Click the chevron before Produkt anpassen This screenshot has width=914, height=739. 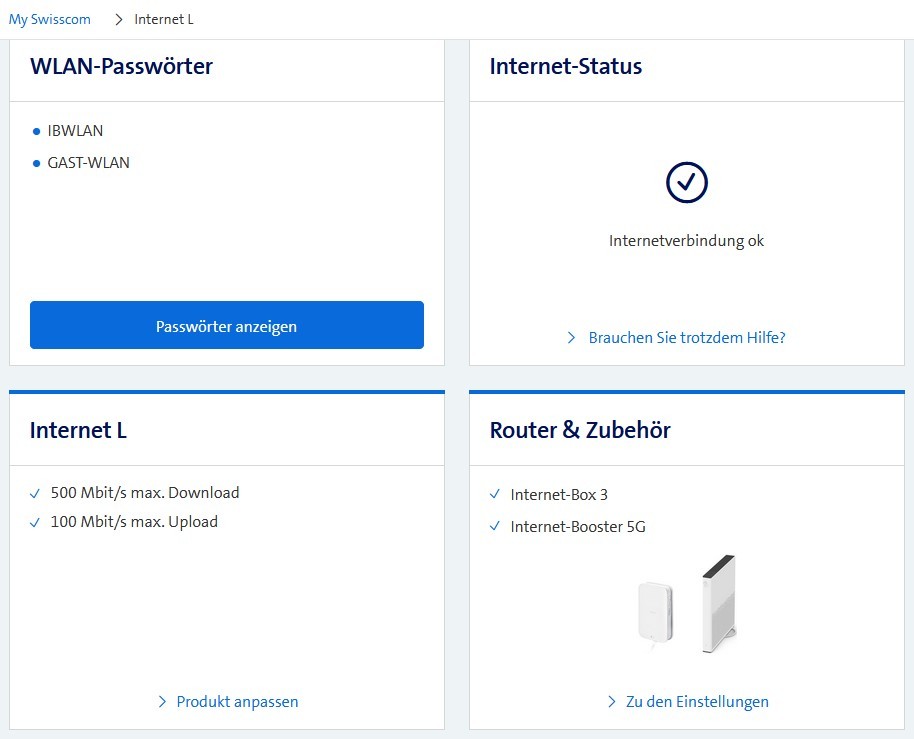click(x=162, y=702)
